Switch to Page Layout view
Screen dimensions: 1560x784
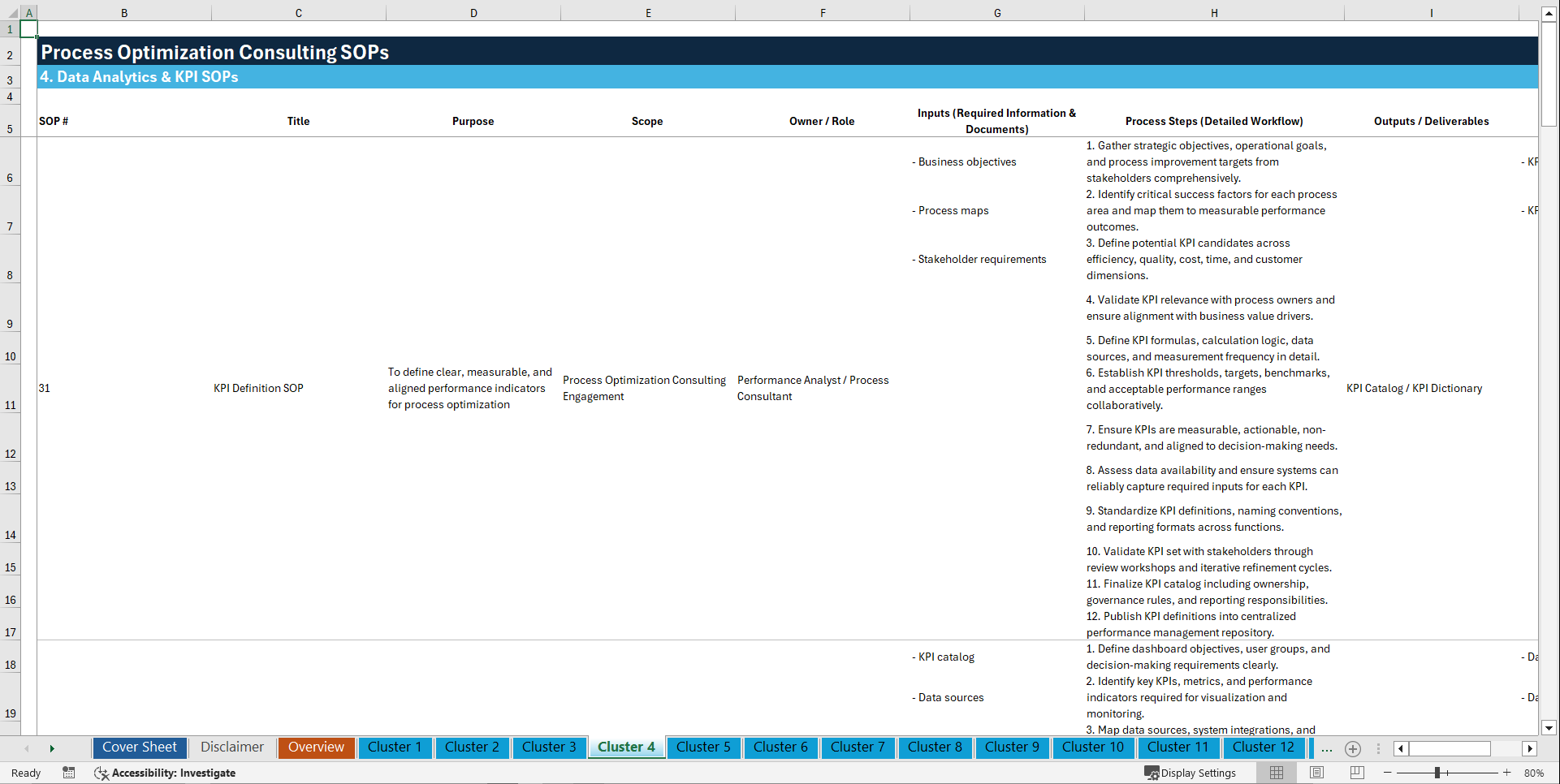point(1316,773)
